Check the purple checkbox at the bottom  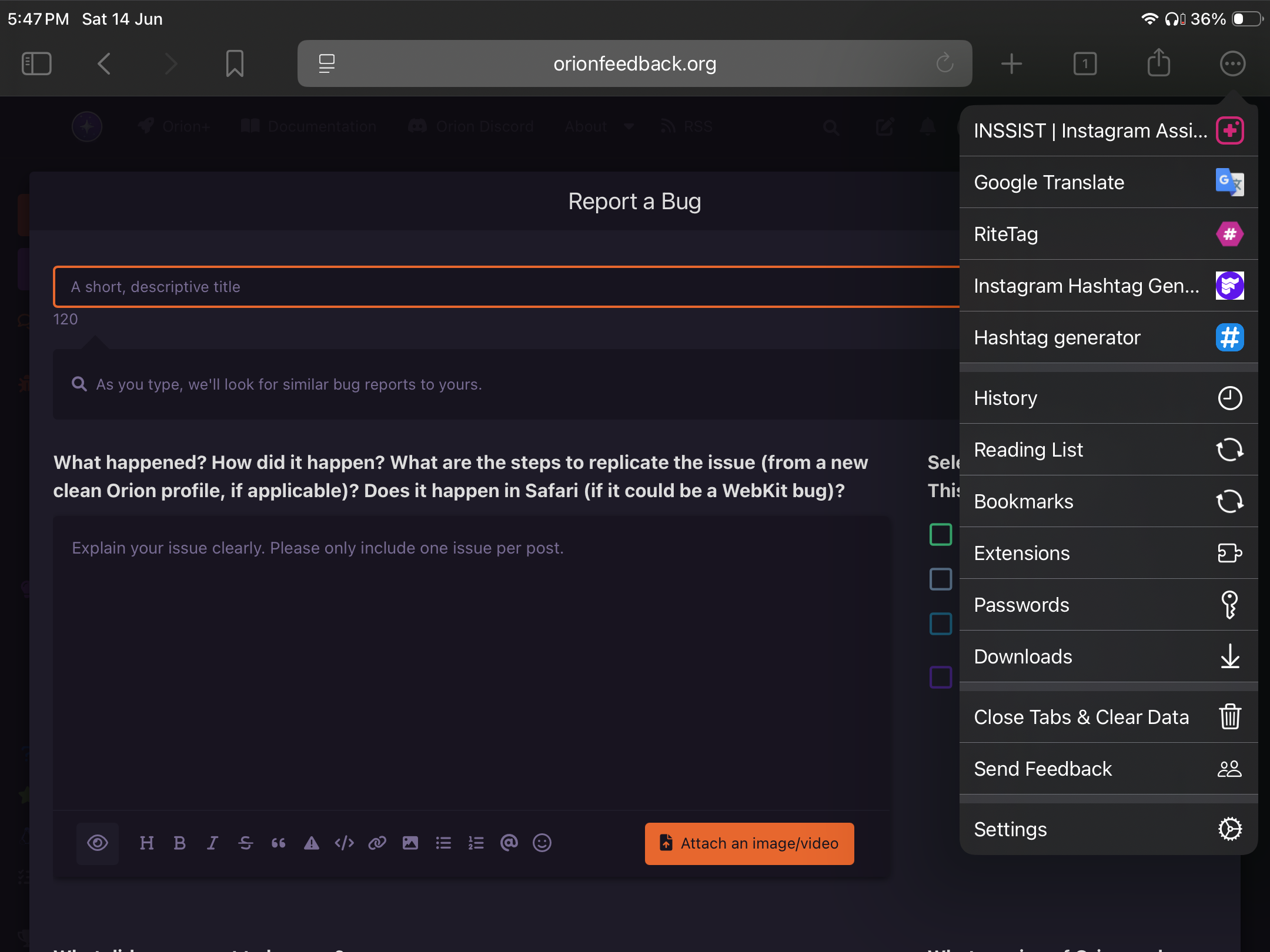point(941,677)
